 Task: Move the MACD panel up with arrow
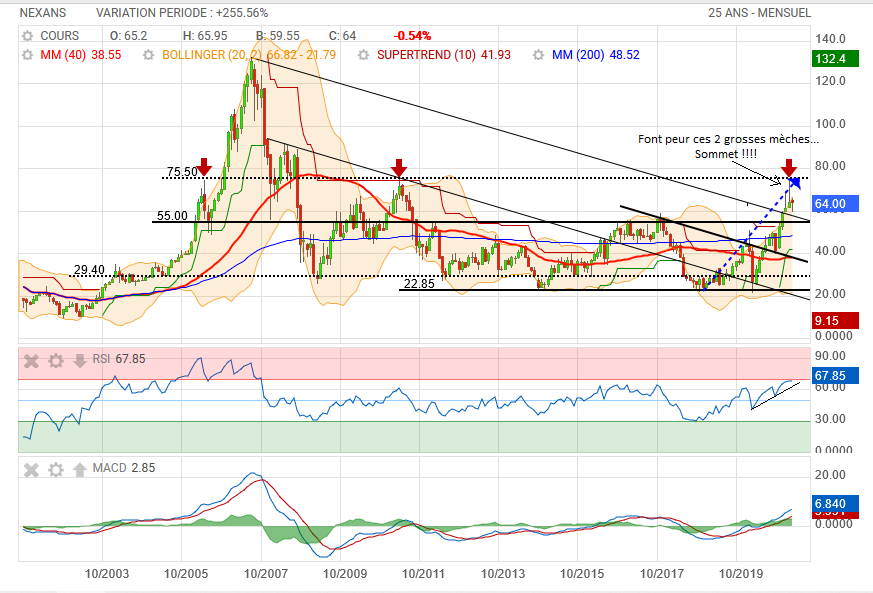click(x=80, y=470)
